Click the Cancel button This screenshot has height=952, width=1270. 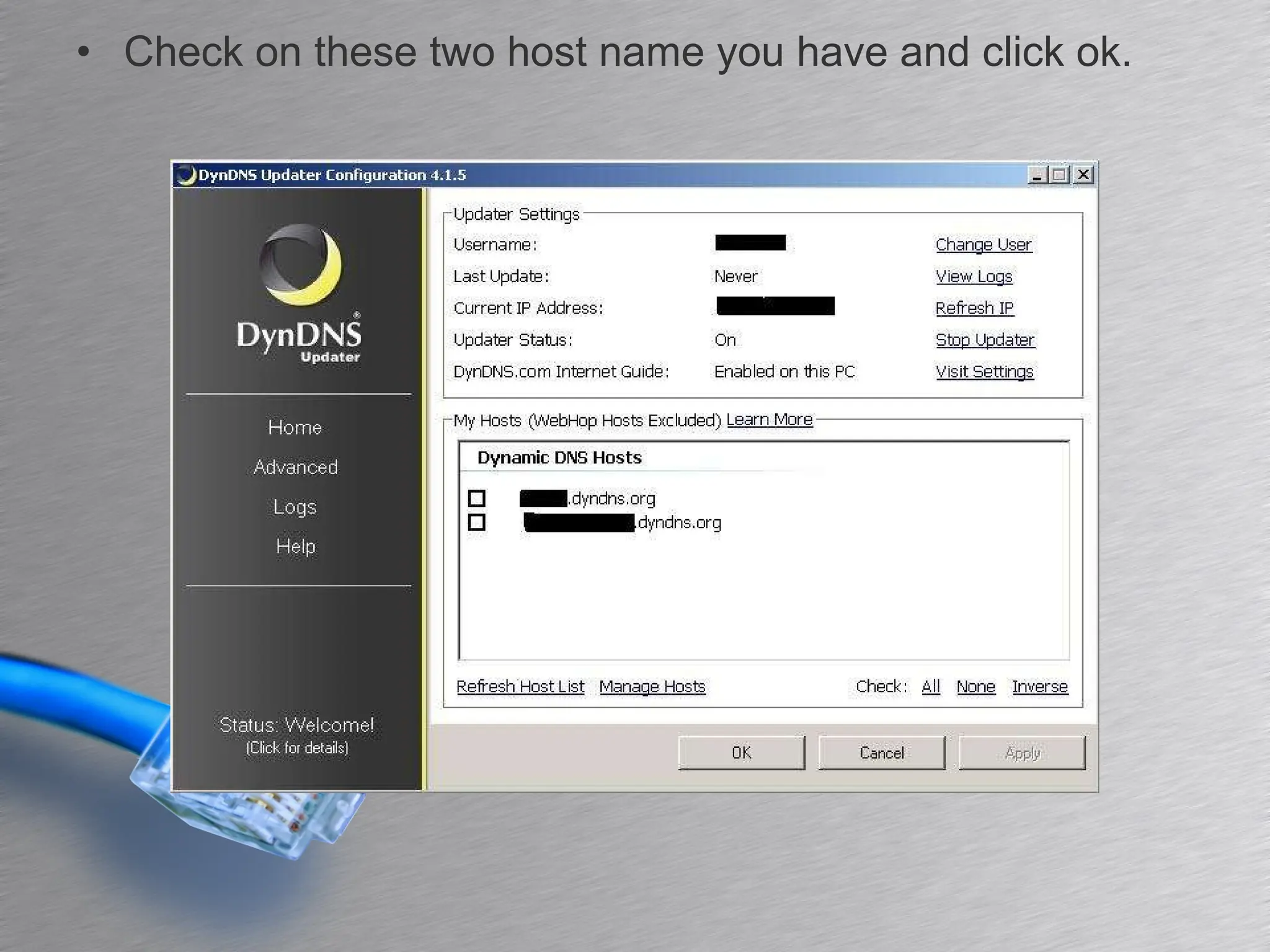point(882,753)
